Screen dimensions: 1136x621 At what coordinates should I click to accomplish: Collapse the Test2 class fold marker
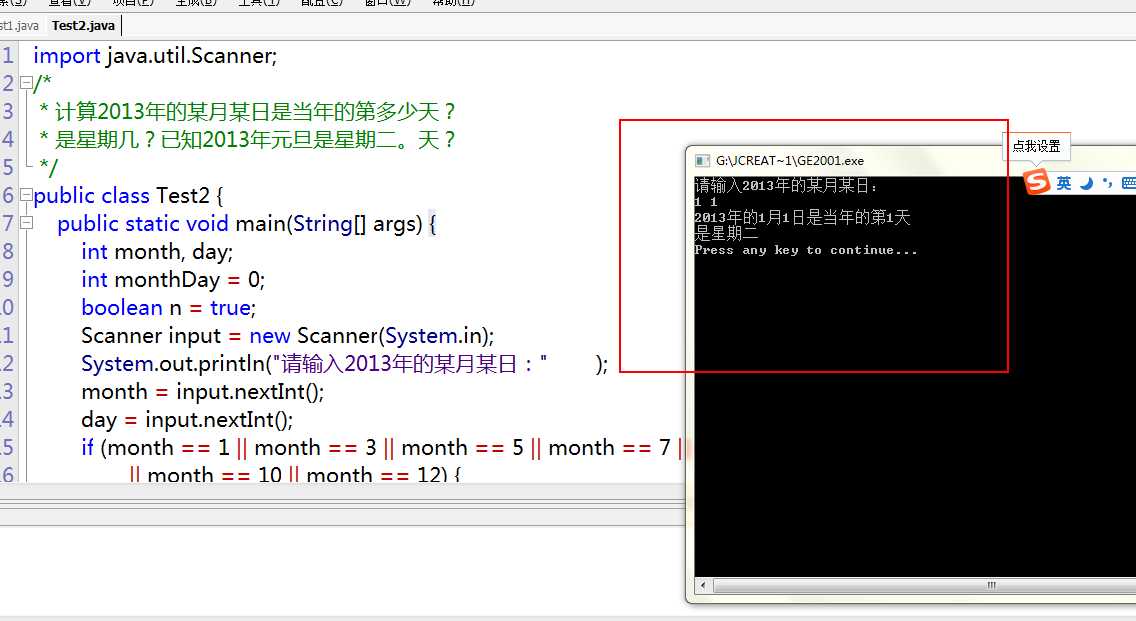[x=26, y=195]
